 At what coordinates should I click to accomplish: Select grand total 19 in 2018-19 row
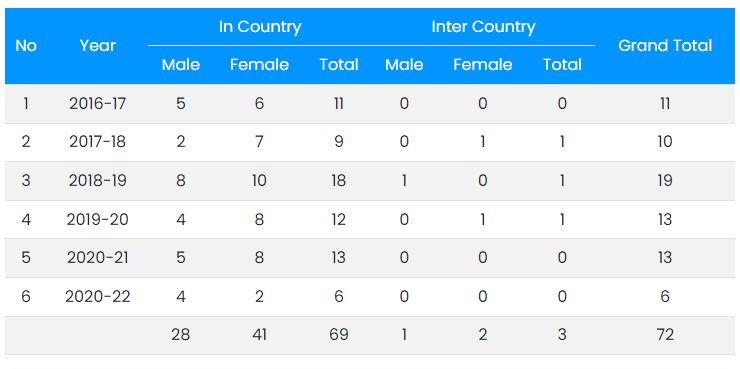(665, 181)
